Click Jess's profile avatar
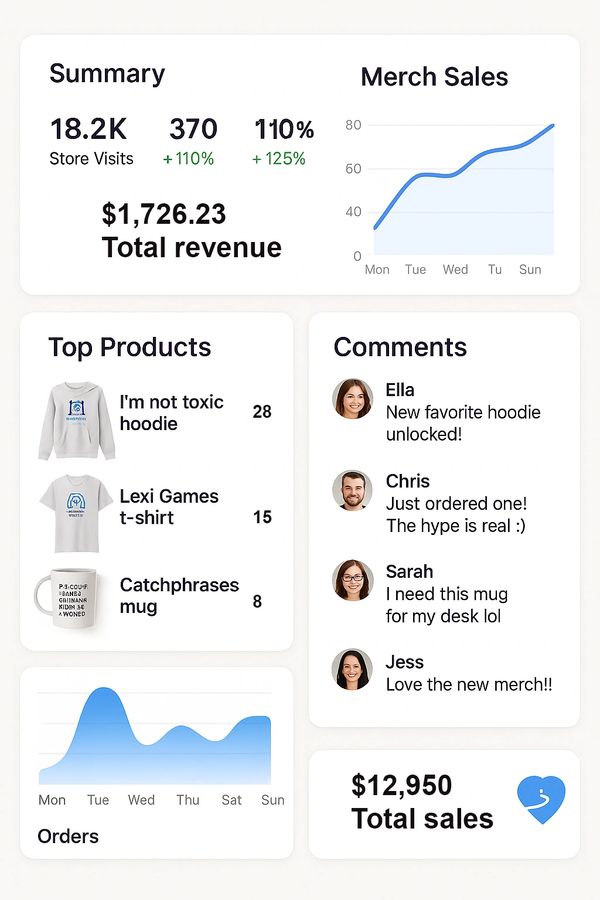This screenshot has height=900, width=600. (352, 670)
